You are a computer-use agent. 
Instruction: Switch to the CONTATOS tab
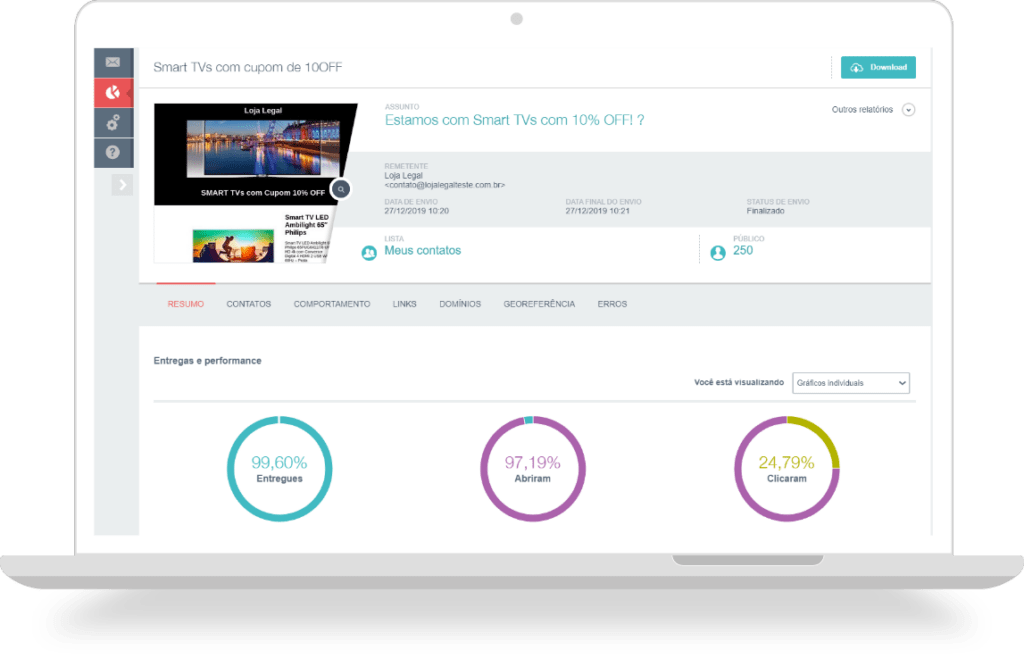(248, 304)
